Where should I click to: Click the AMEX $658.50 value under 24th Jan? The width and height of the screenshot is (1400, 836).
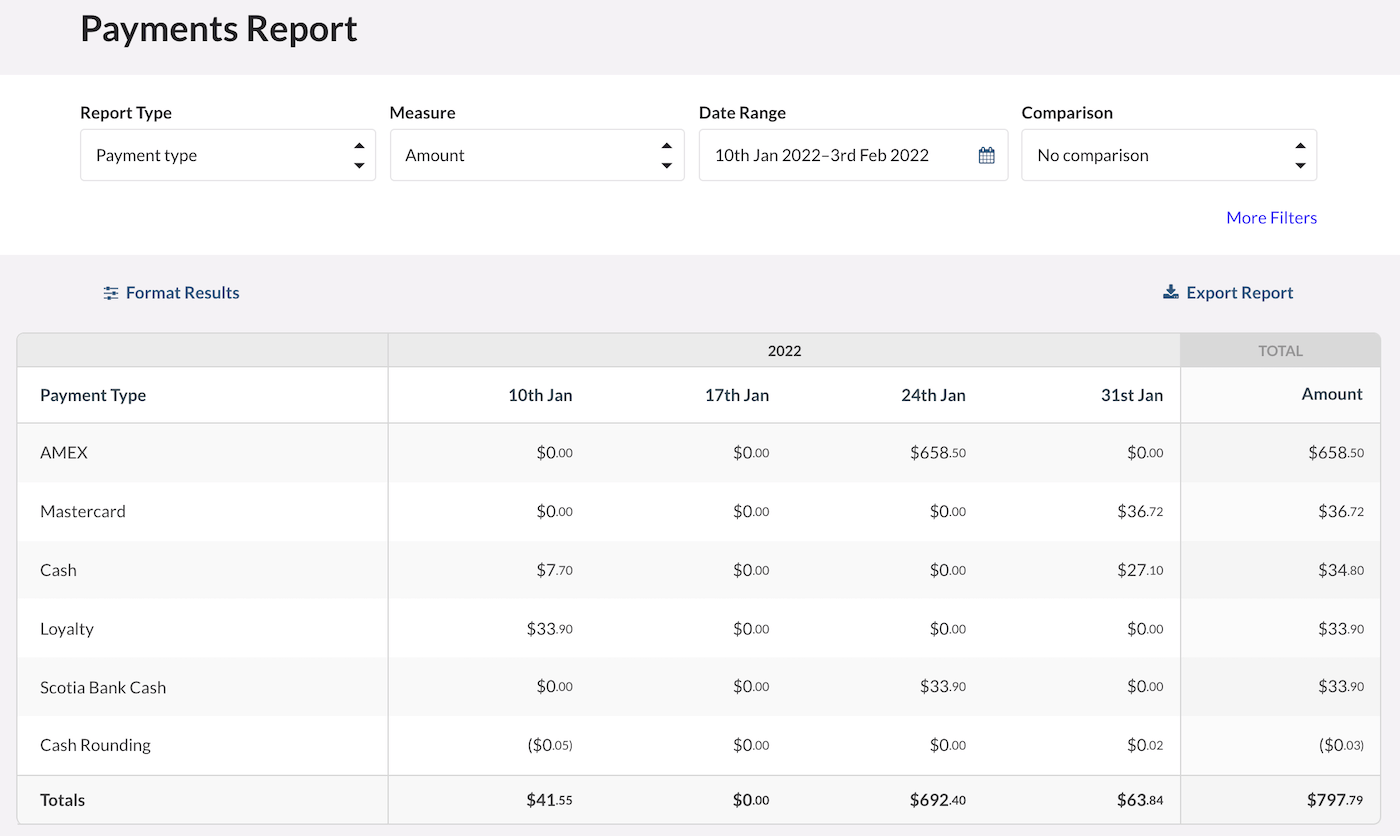click(x=937, y=453)
